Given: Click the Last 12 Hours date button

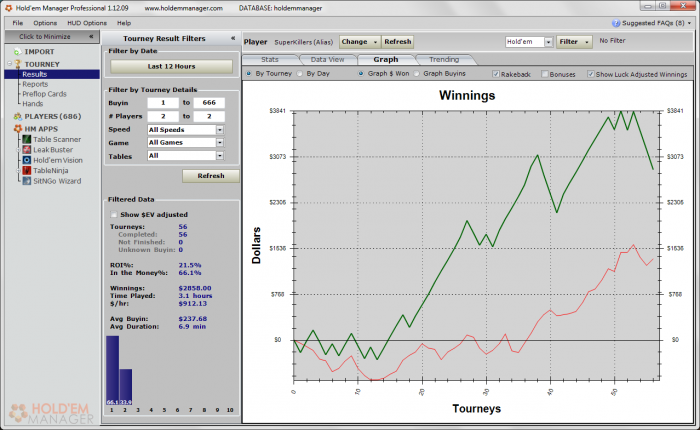Looking at the screenshot, I should click(171, 67).
